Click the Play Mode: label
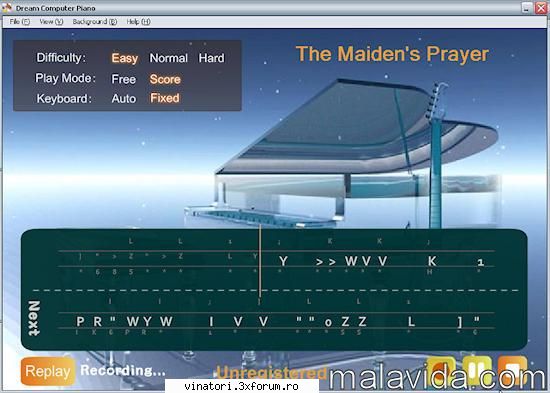The width and height of the screenshot is (550, 393). coord(65,78)
